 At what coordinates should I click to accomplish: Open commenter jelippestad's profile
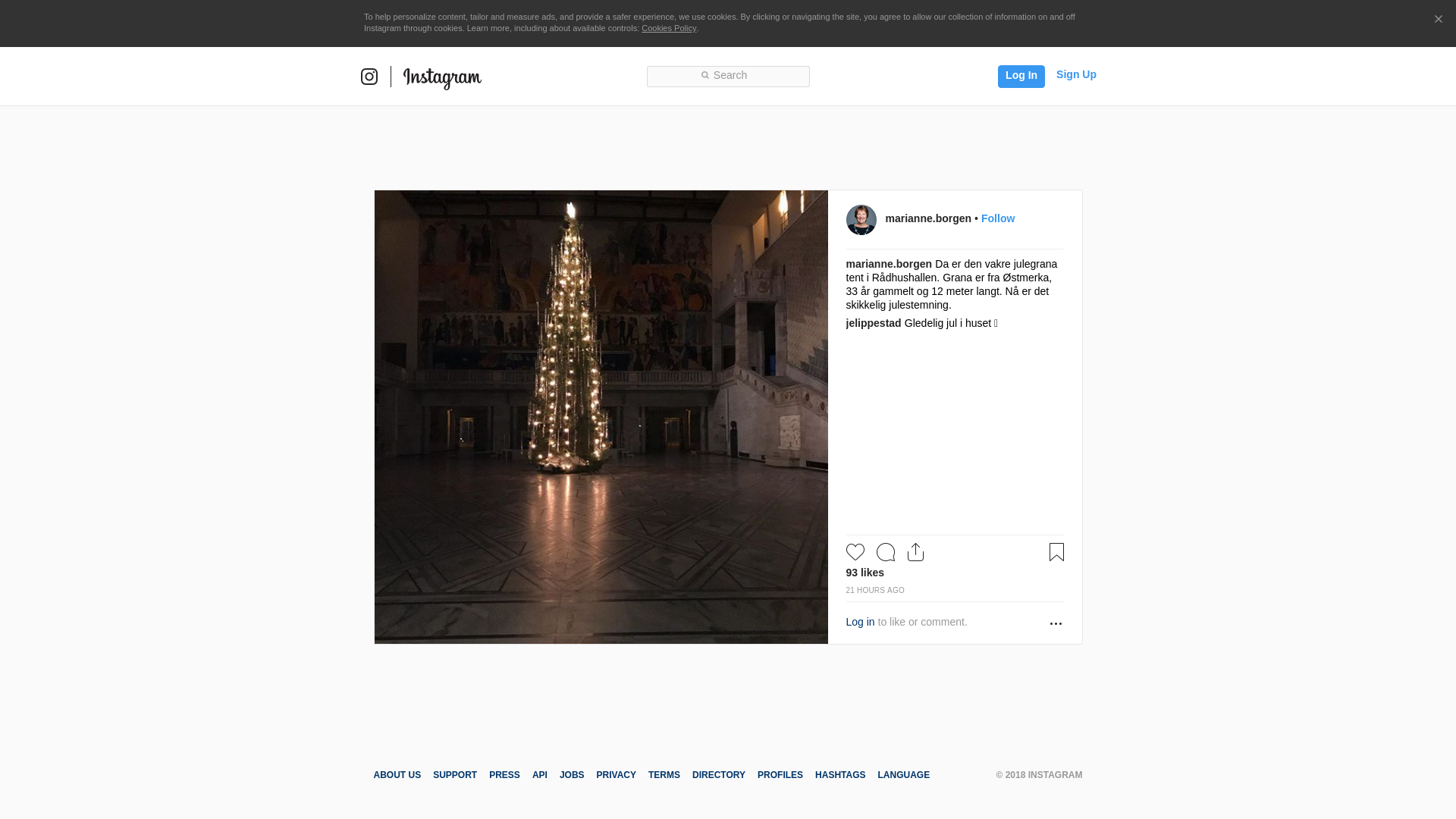point(873,323)
